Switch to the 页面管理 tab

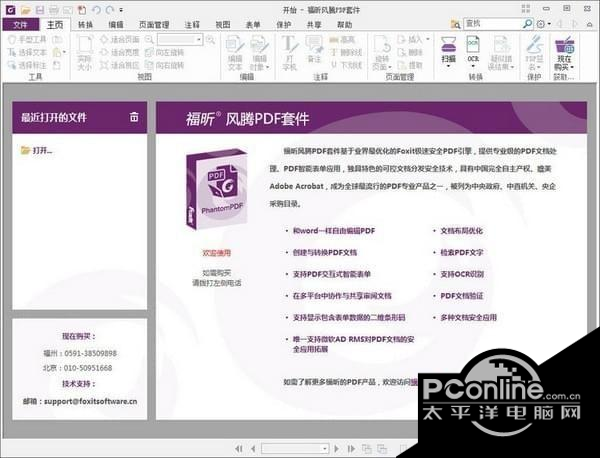[x=154, y=24]
